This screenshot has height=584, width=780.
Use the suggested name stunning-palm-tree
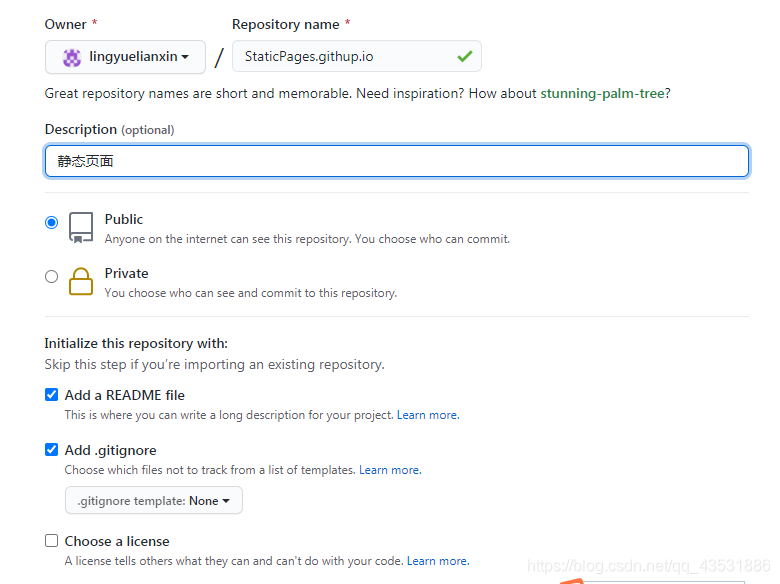click(x=602, y=94)
